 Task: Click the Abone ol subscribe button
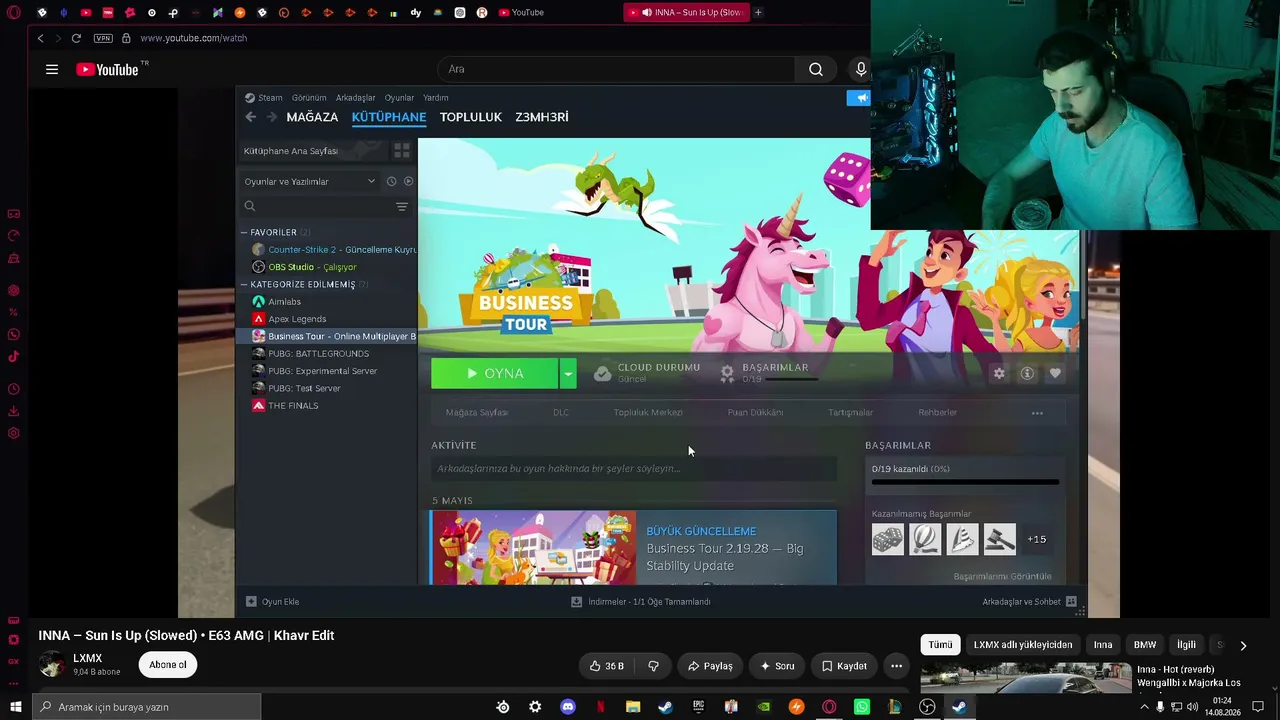(168, 665)
